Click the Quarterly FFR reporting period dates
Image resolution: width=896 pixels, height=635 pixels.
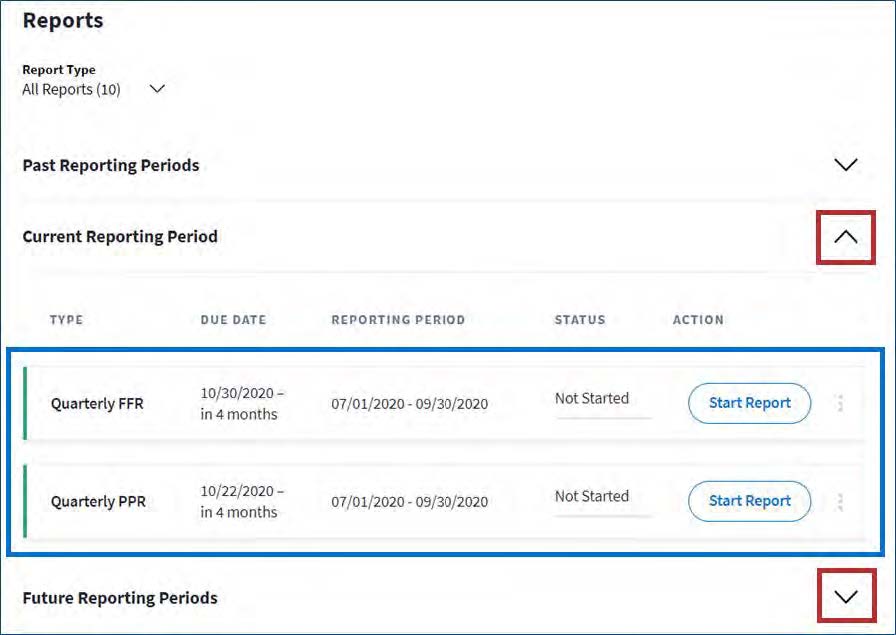(409, 404)
